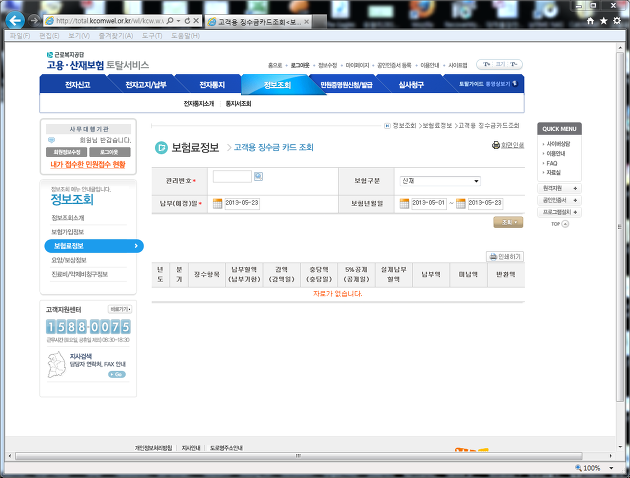
Task: Select 요양/보상정보 in the left menu
Action: [69, 260]
